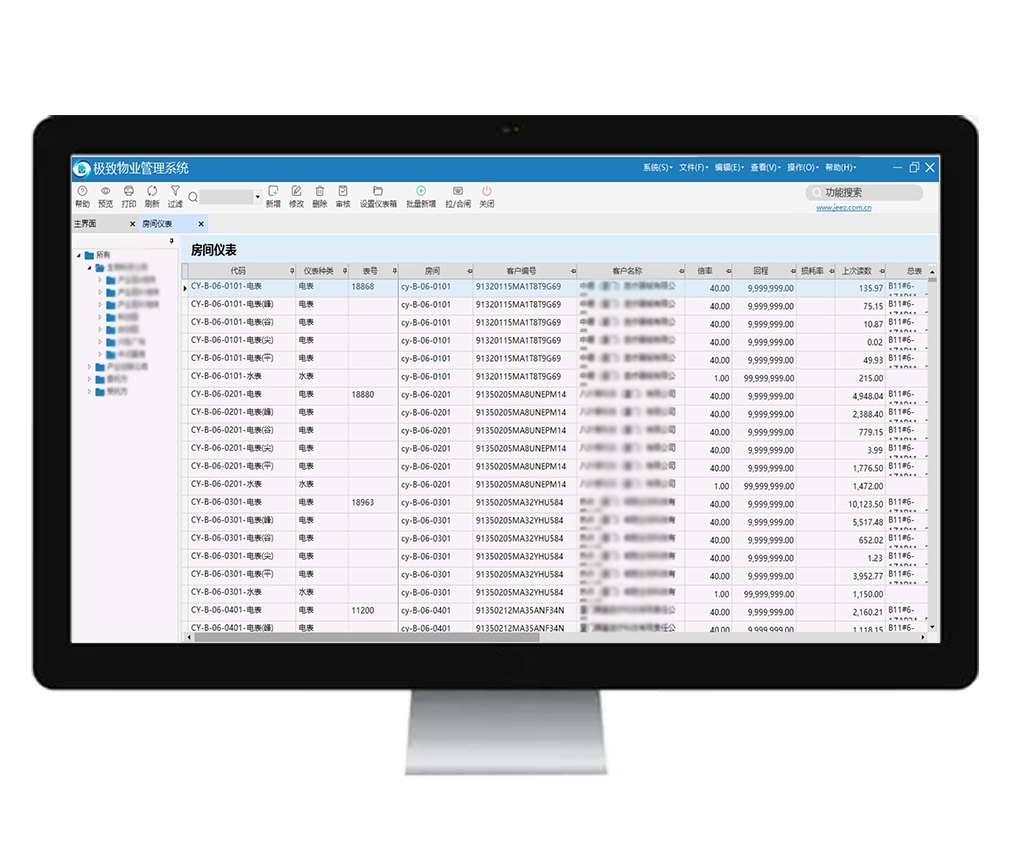1010x864 pixels.
Task: Open the 文件(F) menu
Action: (693, 168)
